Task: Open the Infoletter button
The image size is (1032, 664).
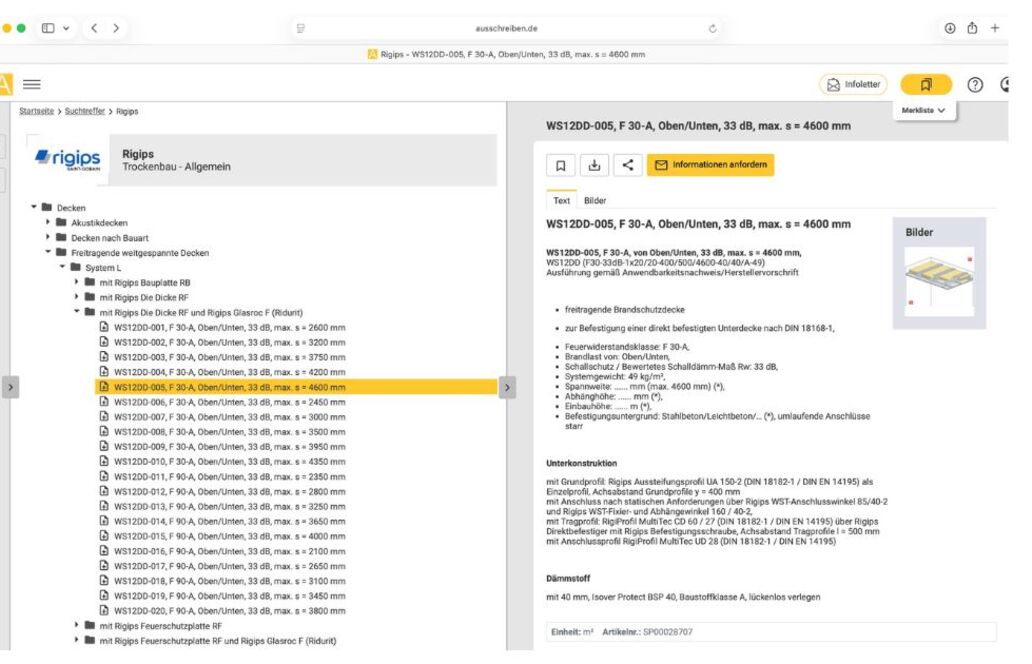Action: pos(854,84)
